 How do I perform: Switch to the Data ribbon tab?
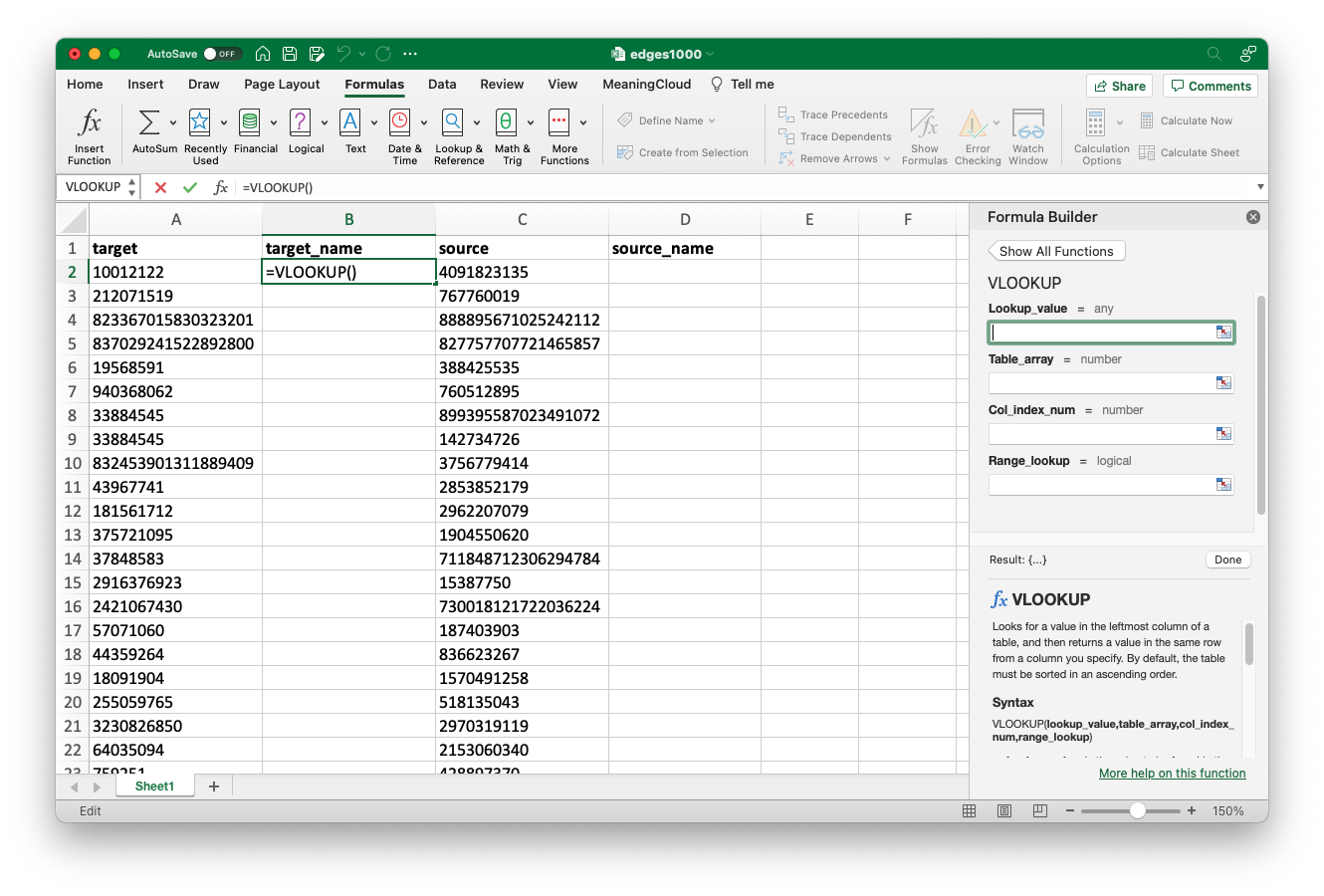click(442, 85)
